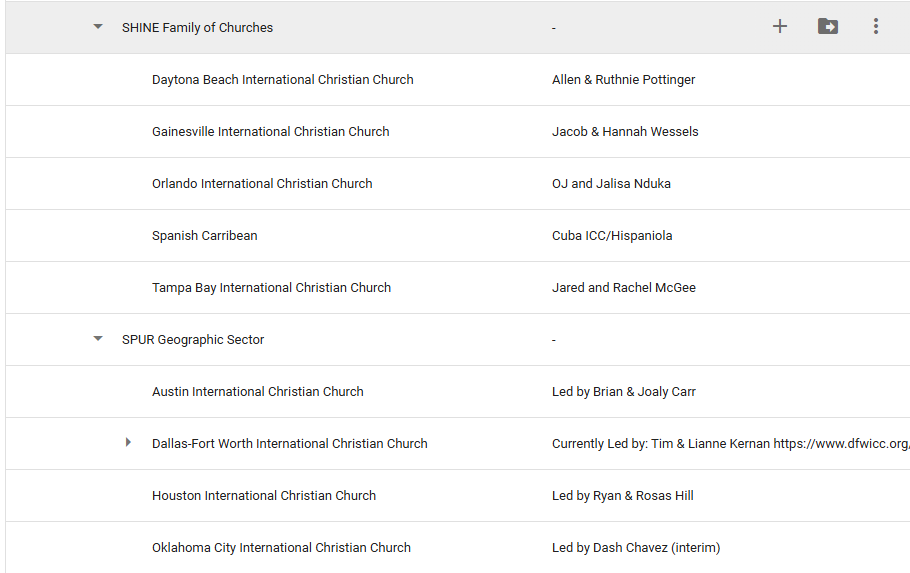Collapse the SPUR Geographic Sector group
910x573 pixels.
coord(98,339)
